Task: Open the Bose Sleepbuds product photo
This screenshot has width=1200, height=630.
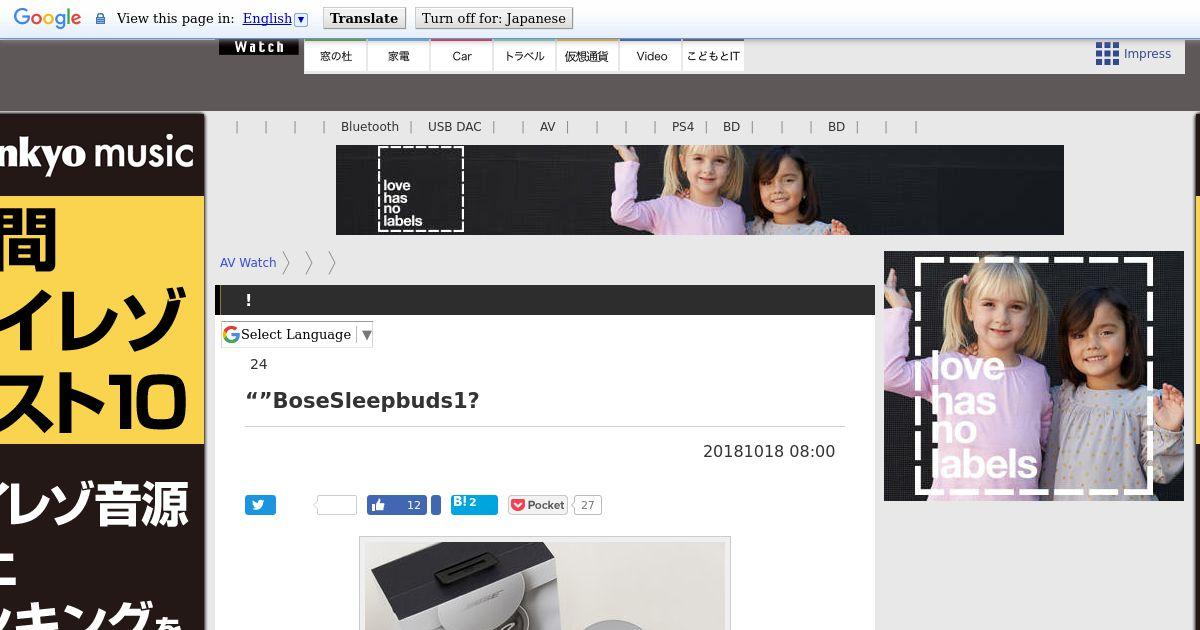Action: [x=545, y=584]
